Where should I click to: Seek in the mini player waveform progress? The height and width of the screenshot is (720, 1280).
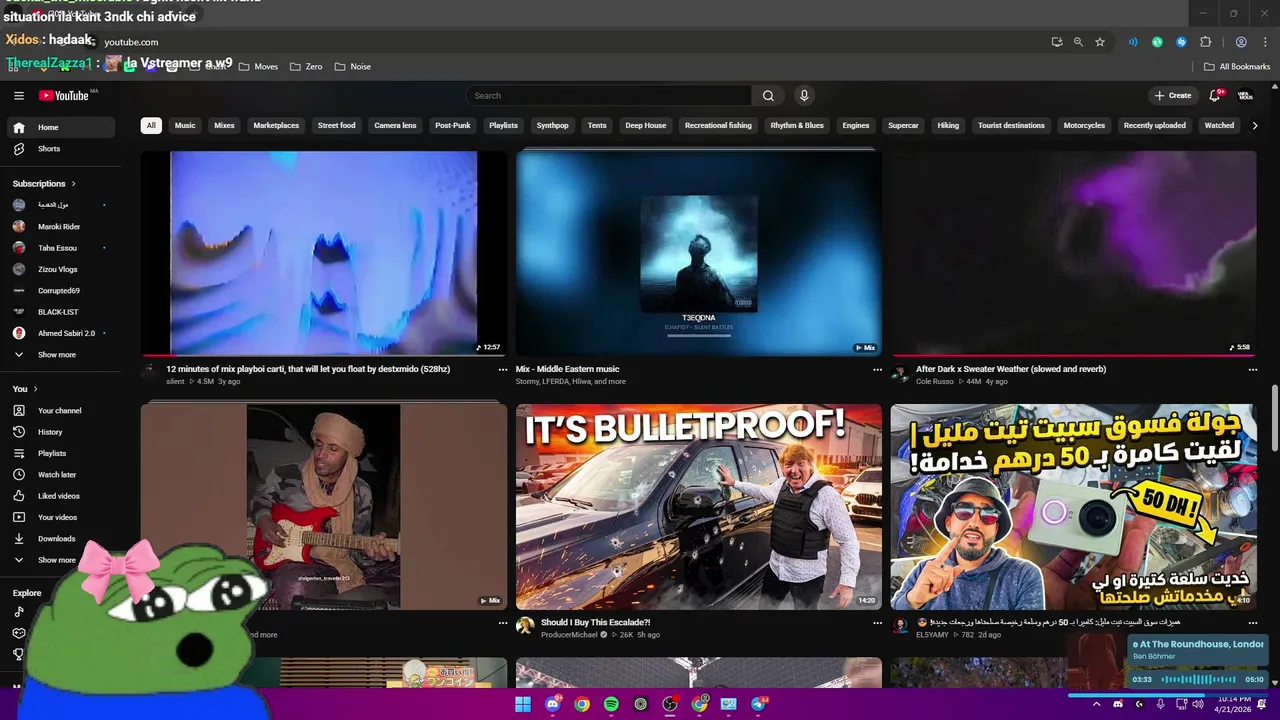pos(1198,680)
